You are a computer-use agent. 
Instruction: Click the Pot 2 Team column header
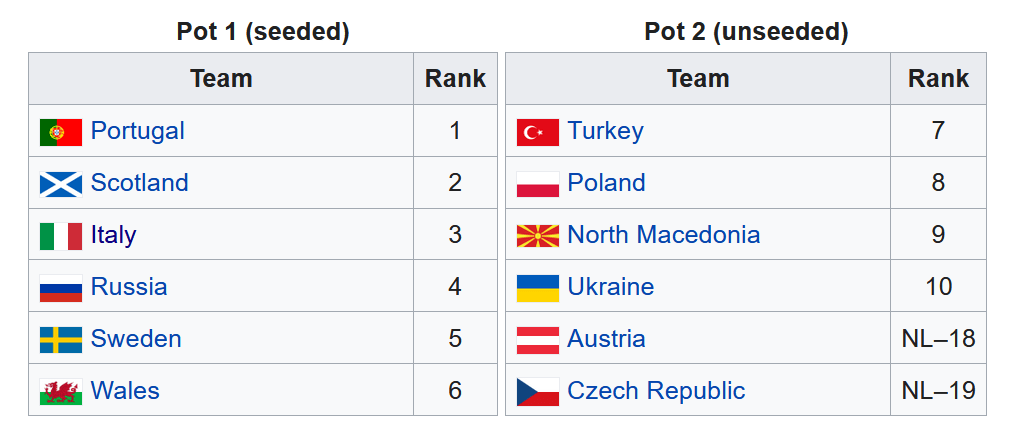697,79
